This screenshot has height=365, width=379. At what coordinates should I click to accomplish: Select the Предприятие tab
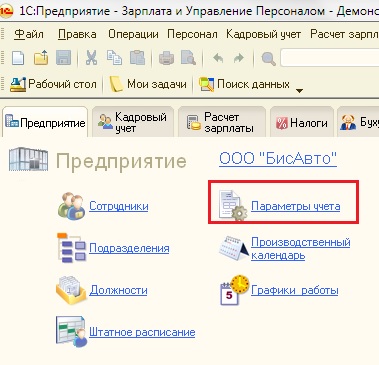45,122
